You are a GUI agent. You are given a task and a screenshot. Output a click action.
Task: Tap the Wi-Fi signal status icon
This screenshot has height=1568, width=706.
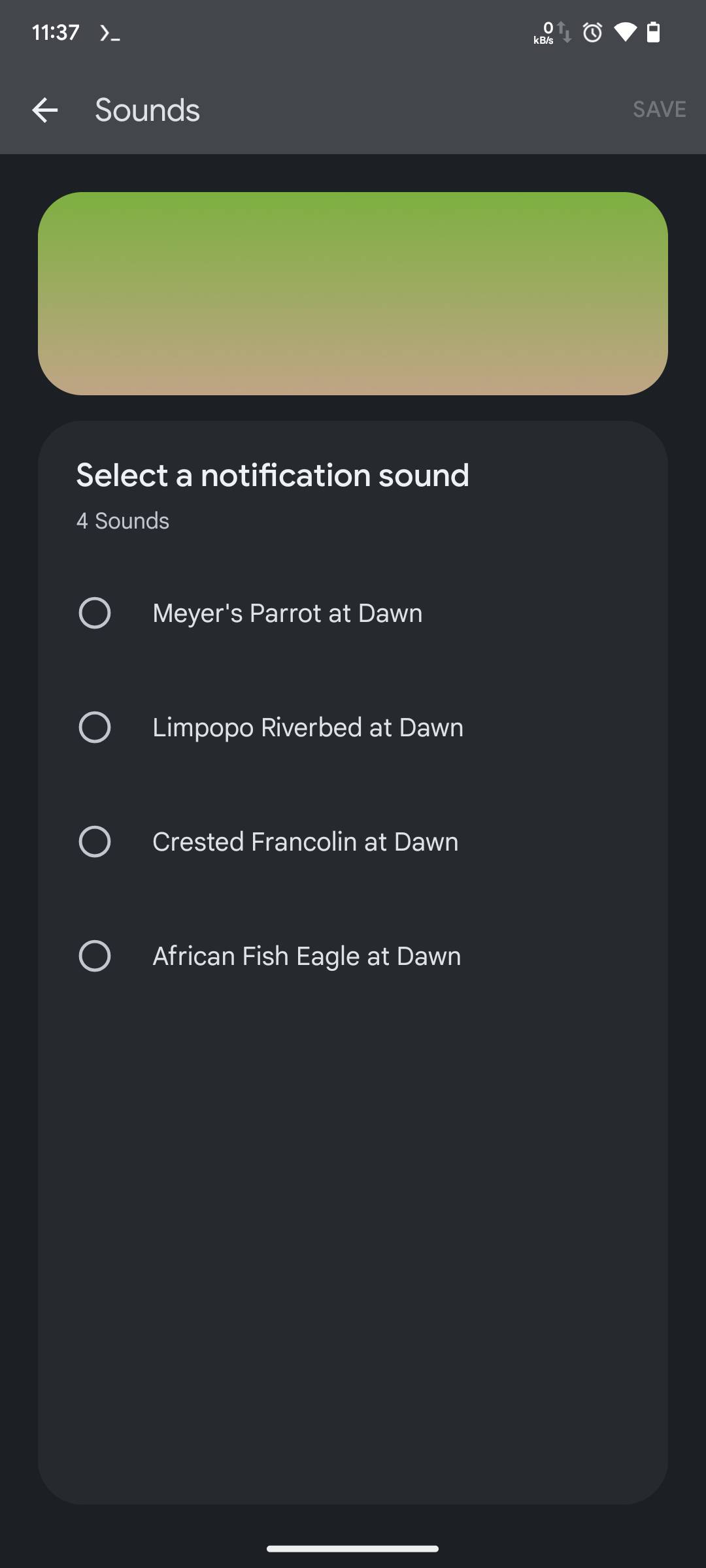tap(625, 32)
